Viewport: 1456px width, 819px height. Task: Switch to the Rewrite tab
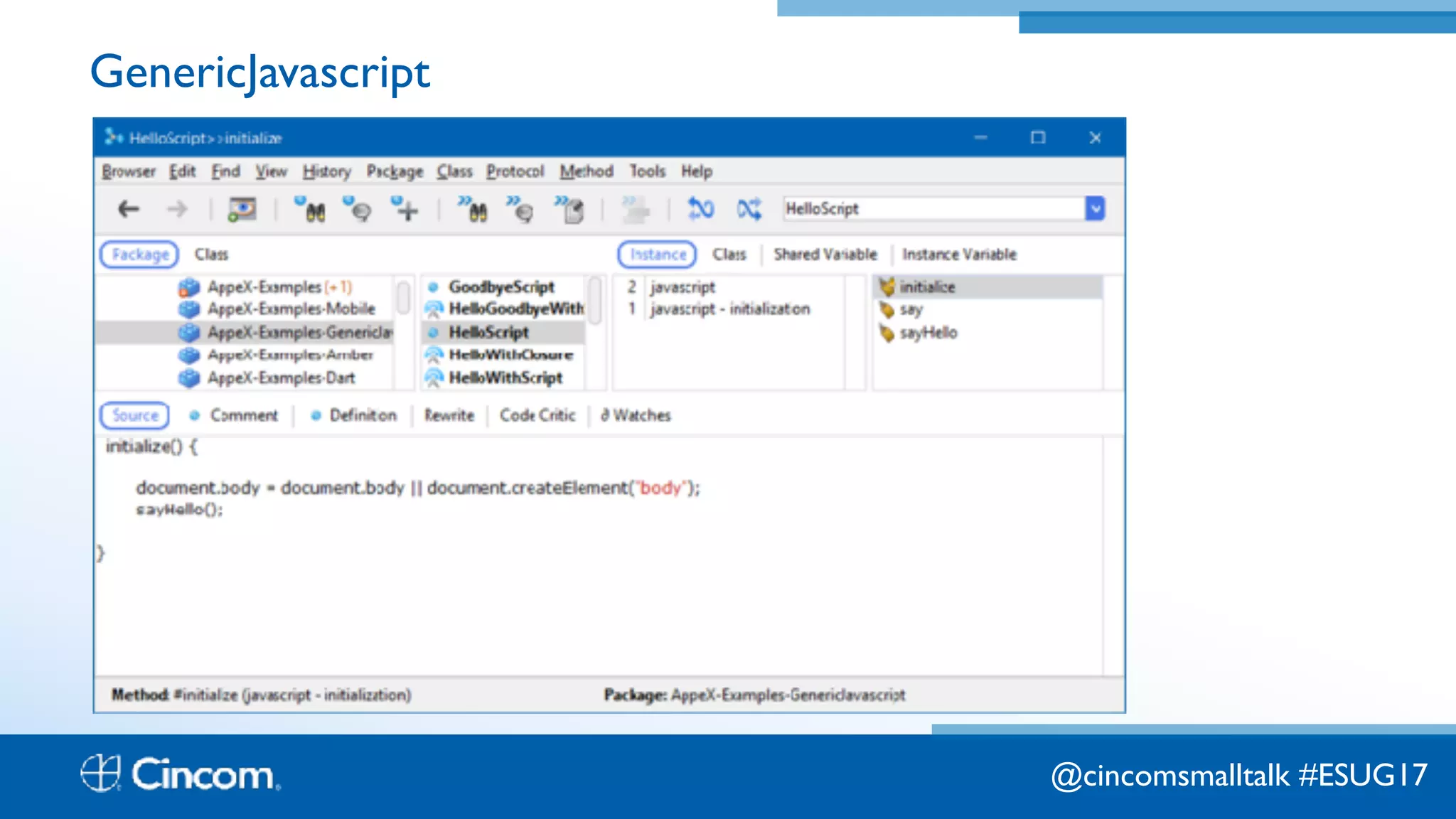[x=449, y=415]
